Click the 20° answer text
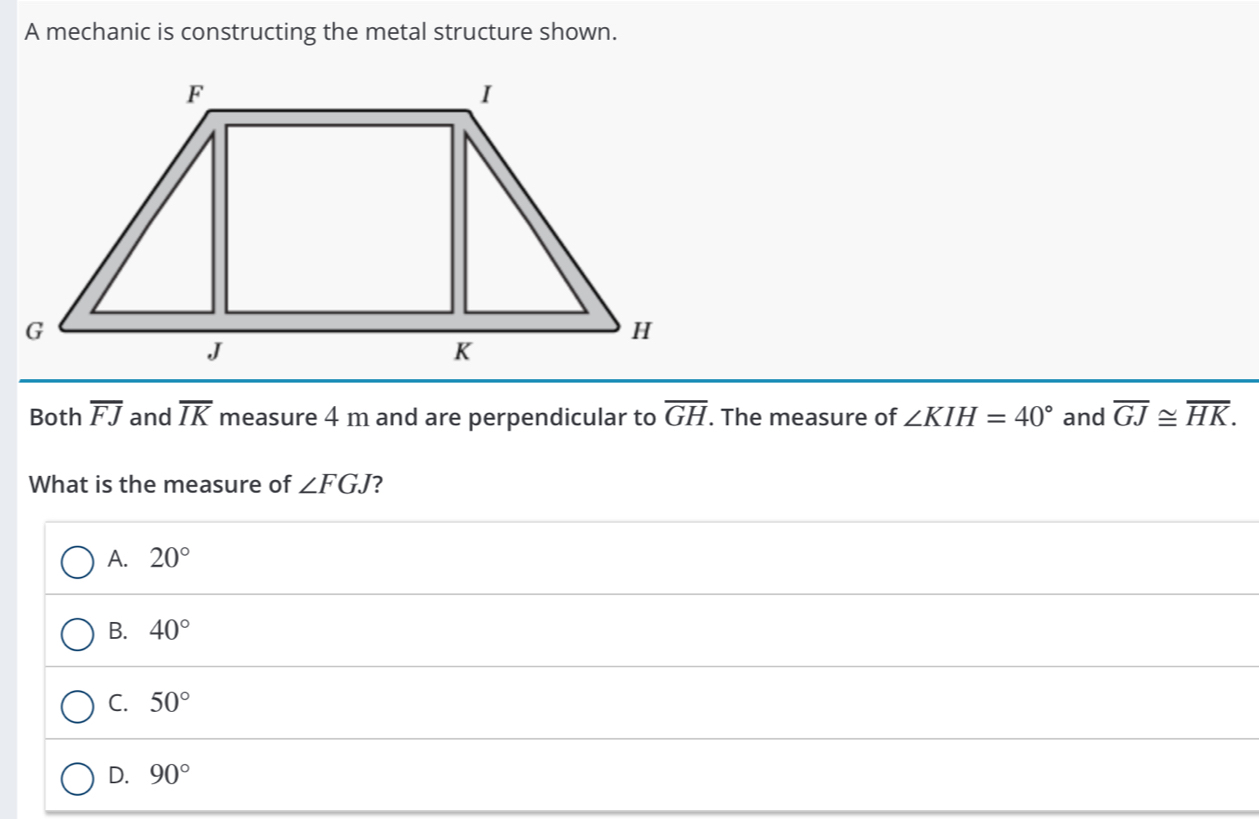The height and width of the screenshot is (819, 1259). [169, 559]
